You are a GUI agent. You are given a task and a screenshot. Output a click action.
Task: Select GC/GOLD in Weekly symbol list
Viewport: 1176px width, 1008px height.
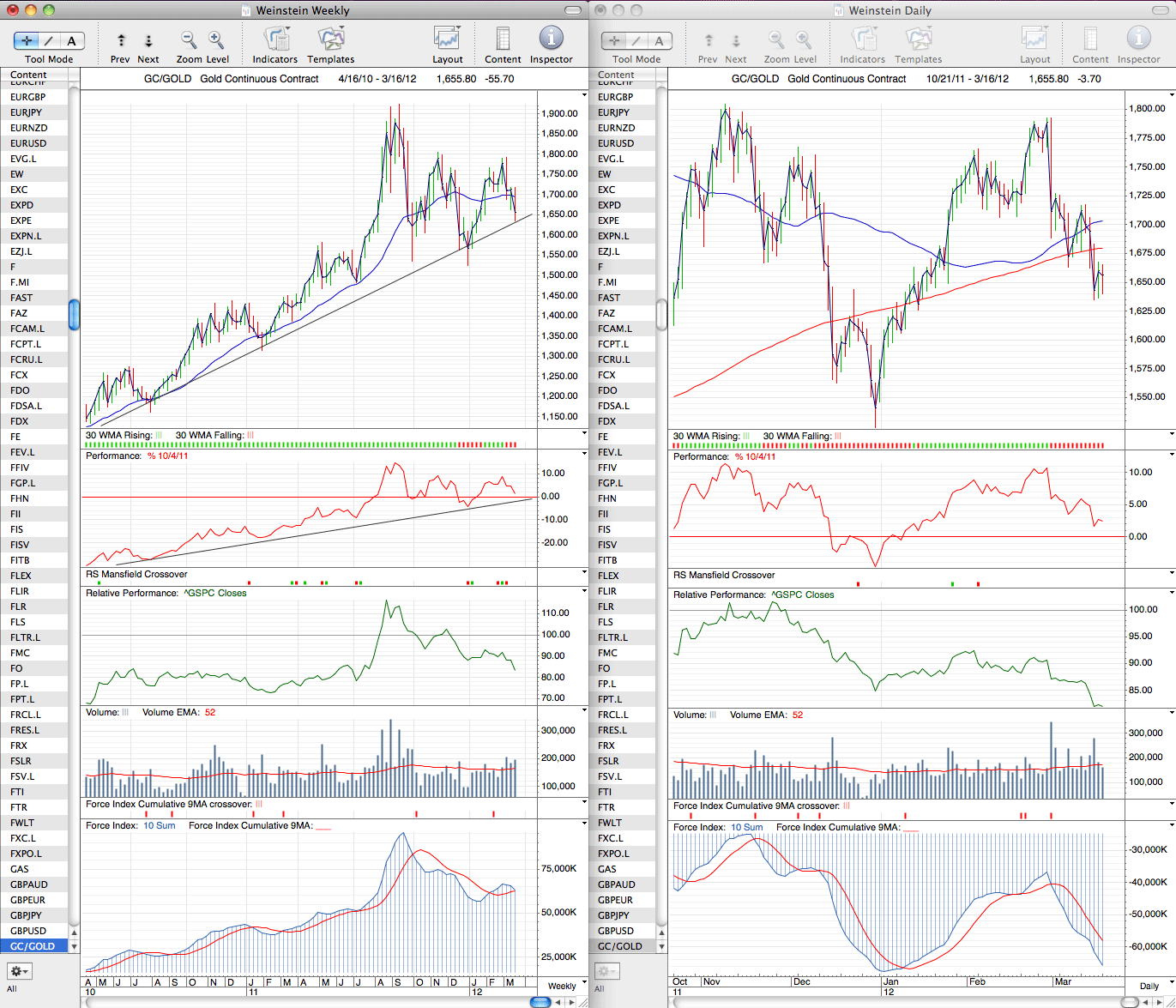pos(33,946)
